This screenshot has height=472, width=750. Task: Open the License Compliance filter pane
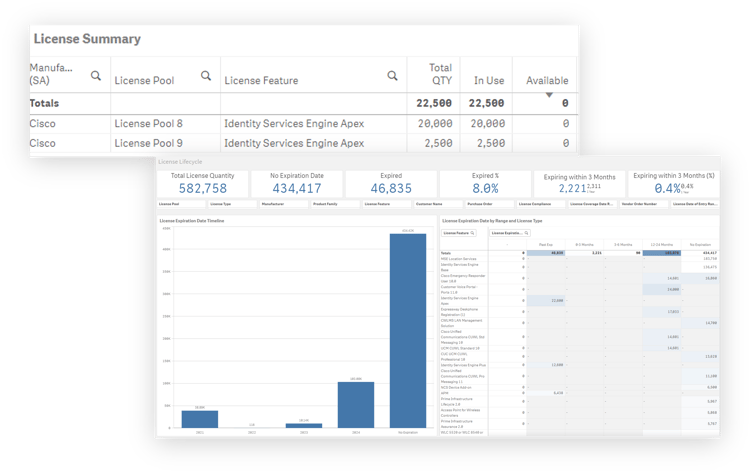[x=541, y=204]
